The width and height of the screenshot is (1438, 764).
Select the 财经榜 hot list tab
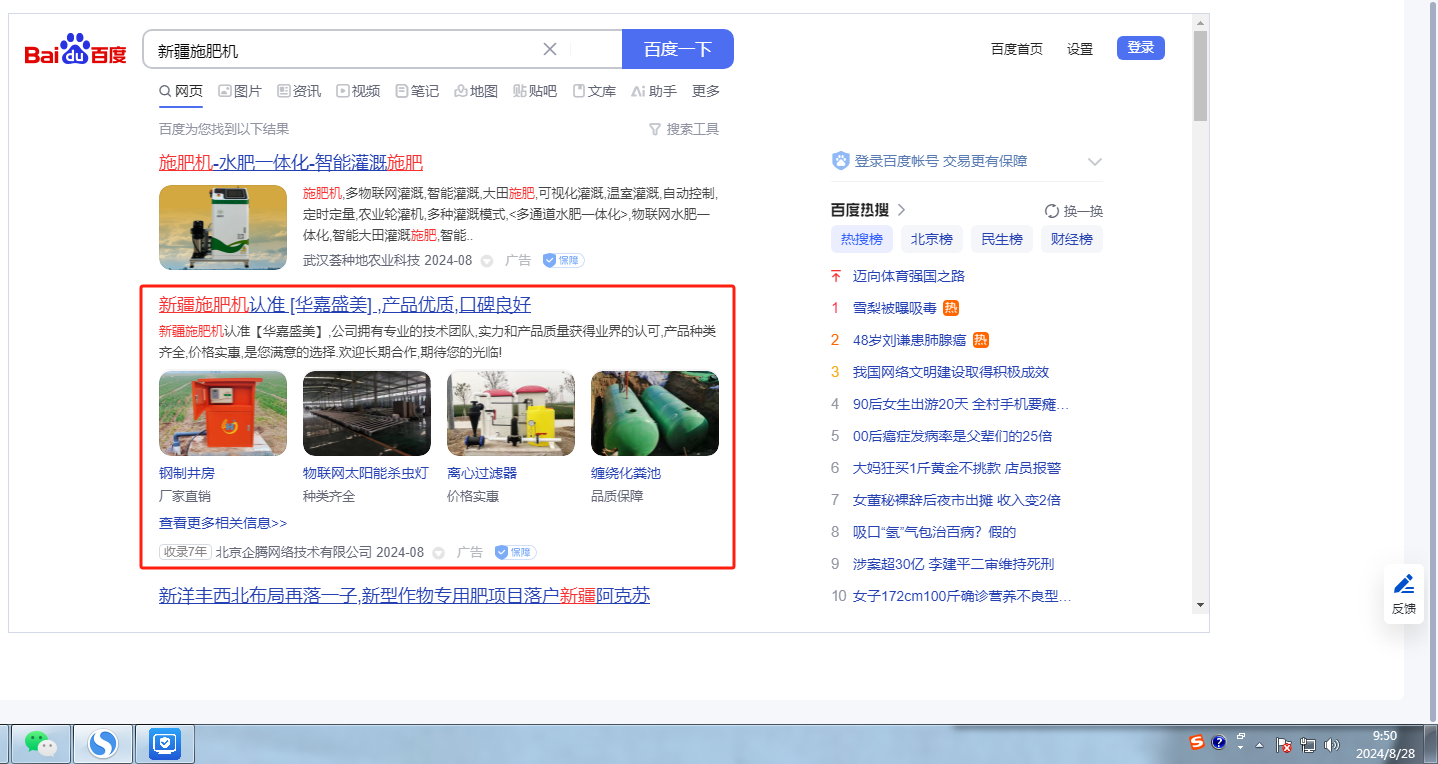coord(1071,239)
